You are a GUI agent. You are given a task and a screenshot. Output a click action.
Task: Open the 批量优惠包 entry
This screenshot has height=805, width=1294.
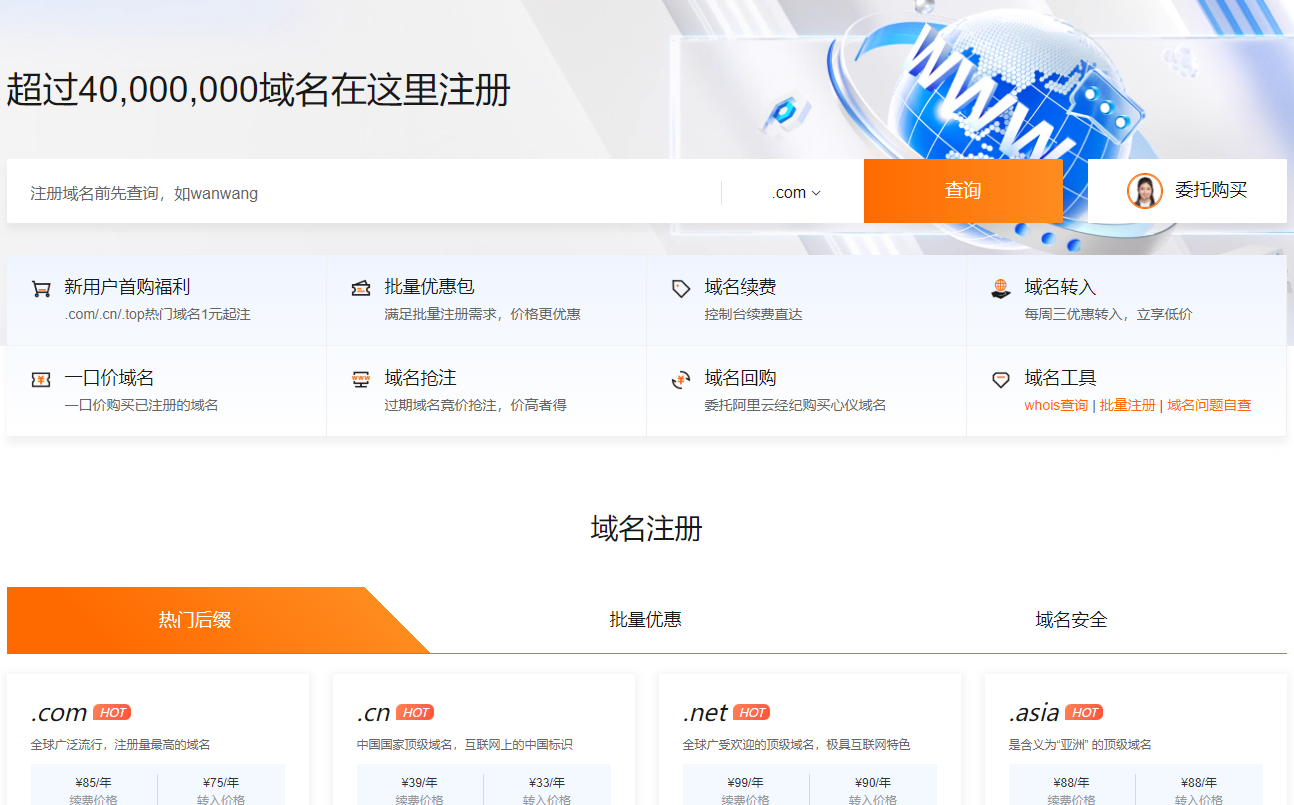tap(487, 300)
